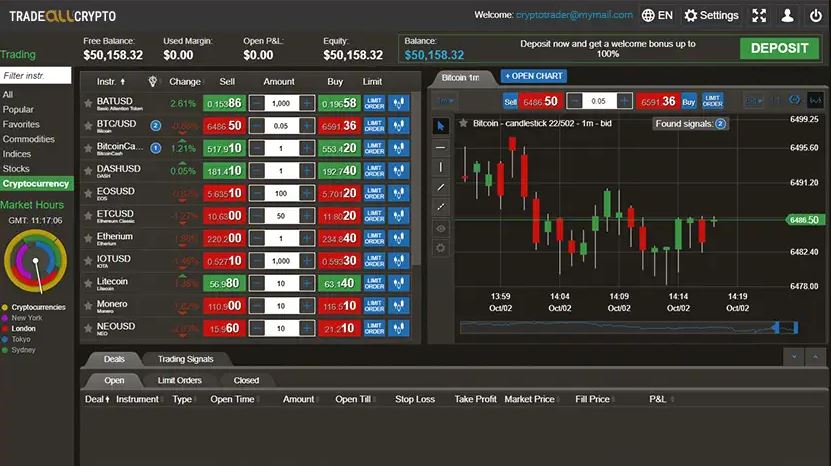The height and width of the screenshot is (466, 831).
Task: Select the vertical line chart tool
Action: pyautogui.click(x=440, y=167)
